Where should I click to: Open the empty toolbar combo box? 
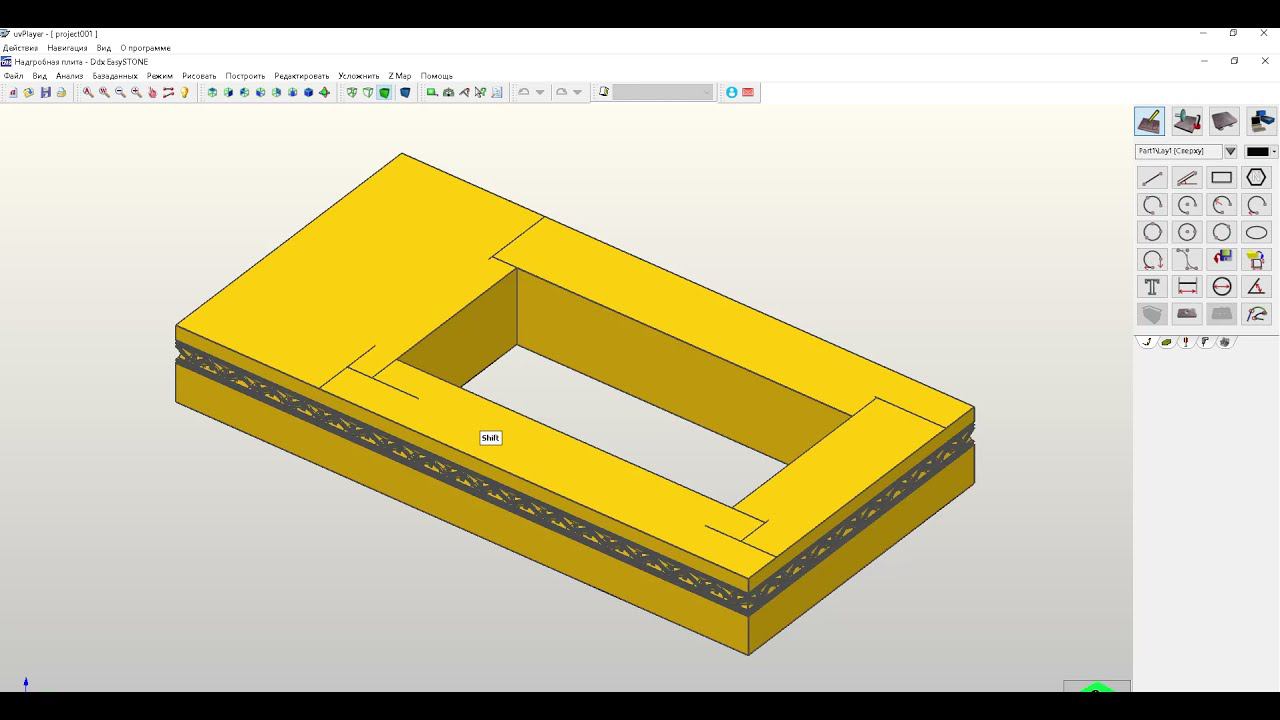pos(663,92)
